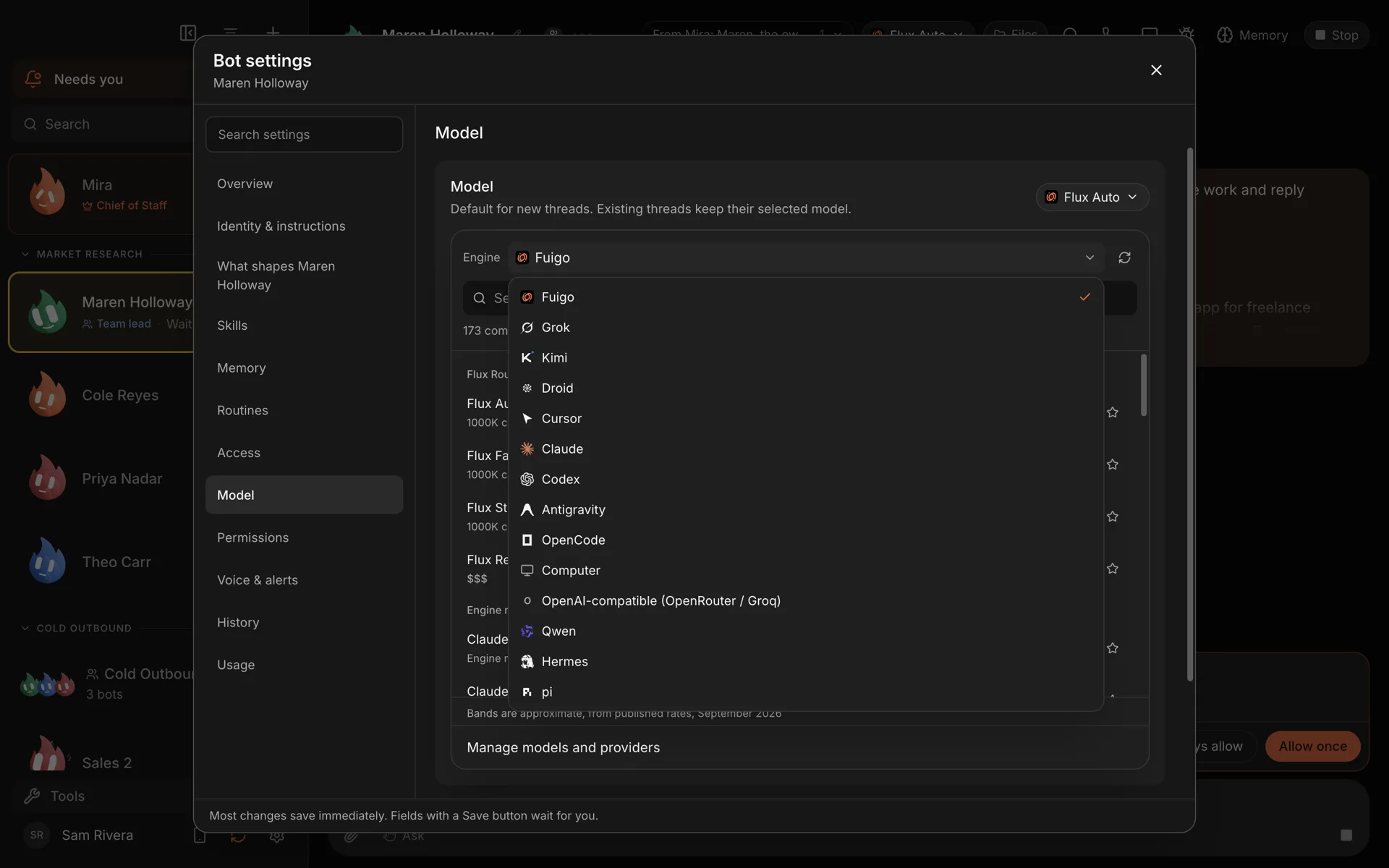Click the SR profile avatar

(x=37, y=835)
